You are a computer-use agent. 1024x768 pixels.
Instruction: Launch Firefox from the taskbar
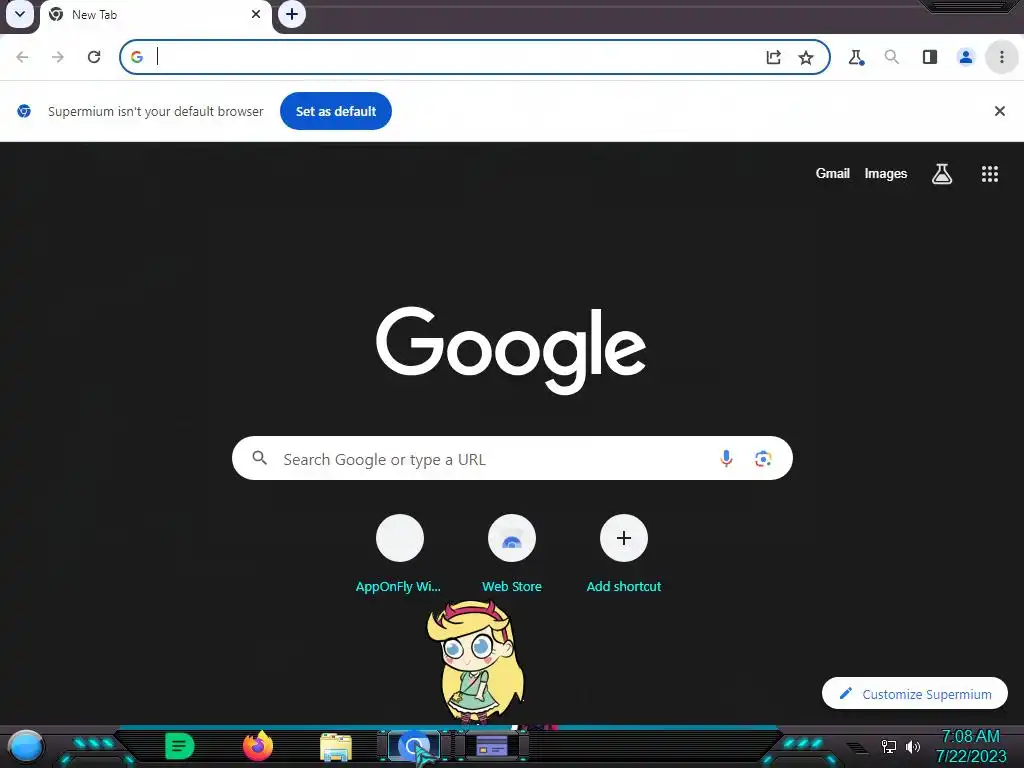[x=258, y=746]
